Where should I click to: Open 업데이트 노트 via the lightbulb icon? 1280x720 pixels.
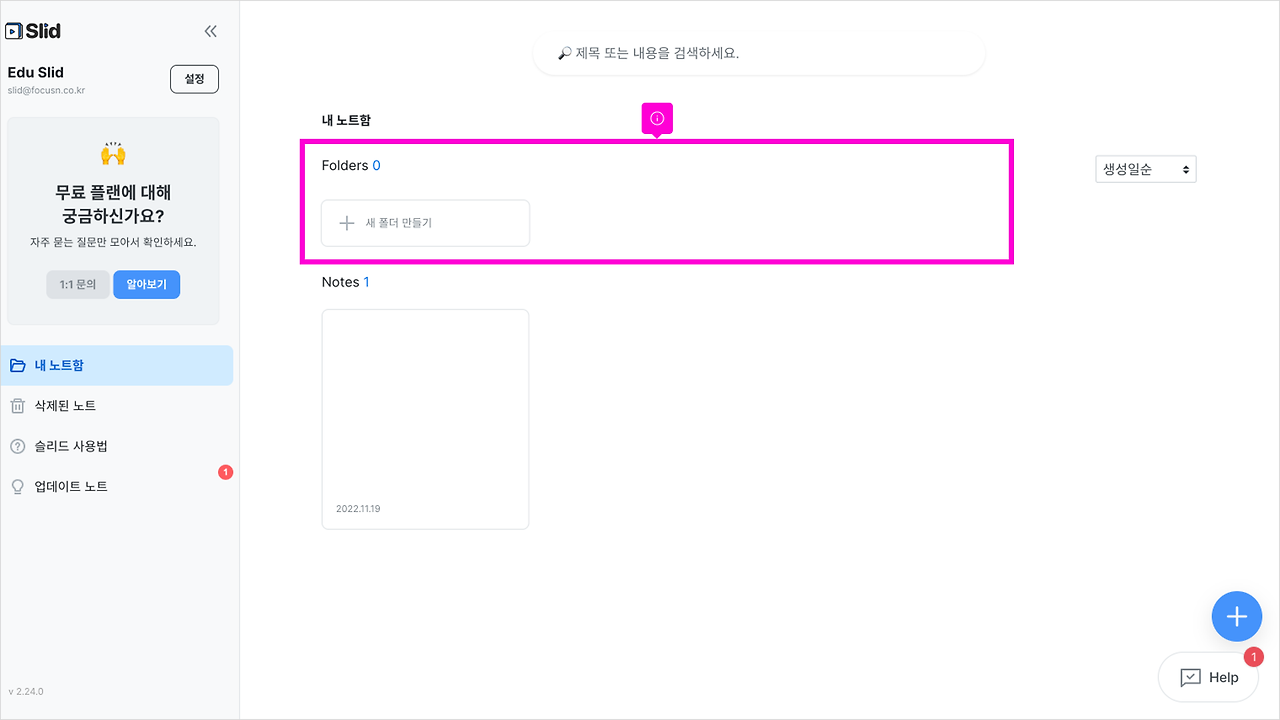(17, 486)
